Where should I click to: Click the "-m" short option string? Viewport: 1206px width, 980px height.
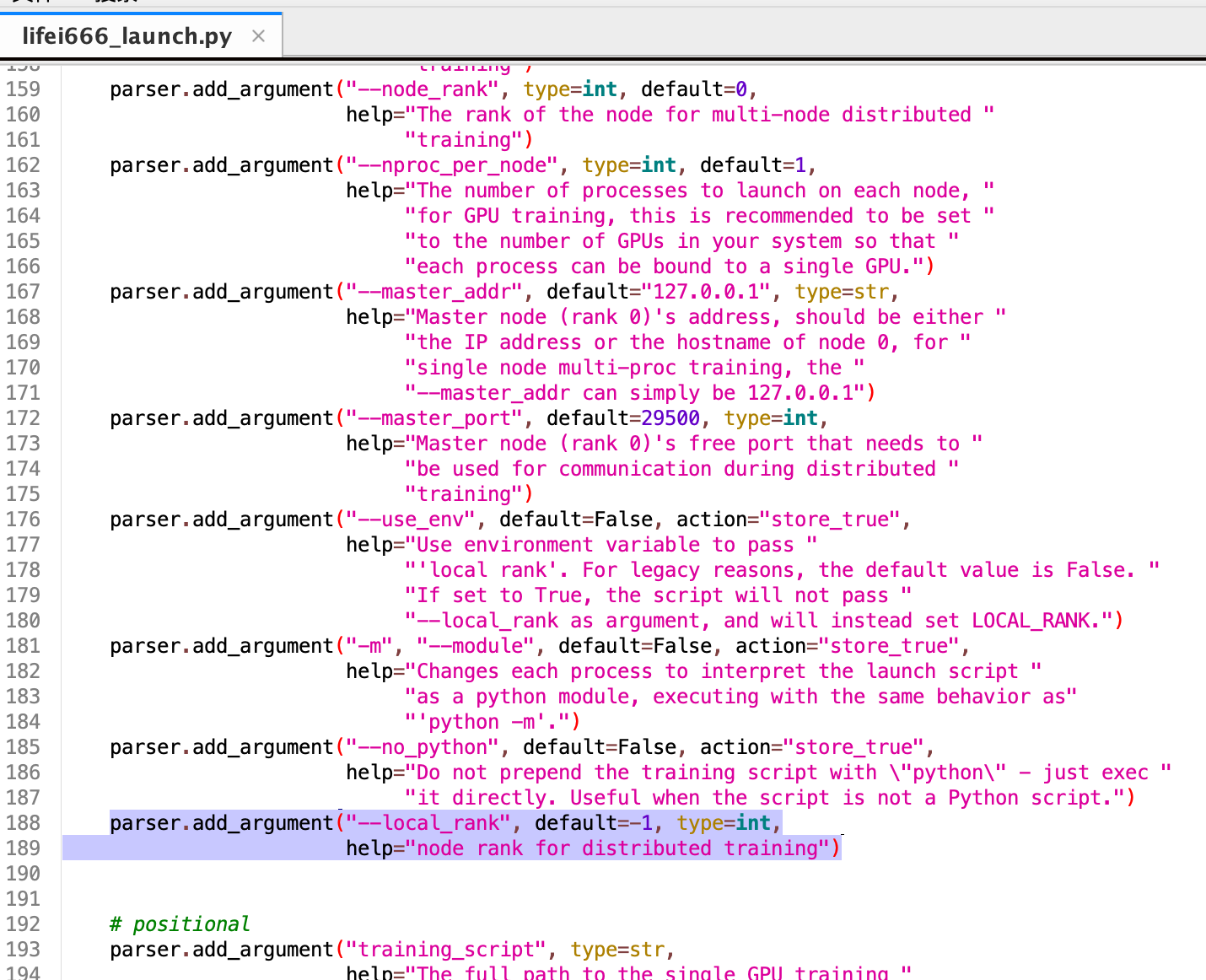coord(369,646)
